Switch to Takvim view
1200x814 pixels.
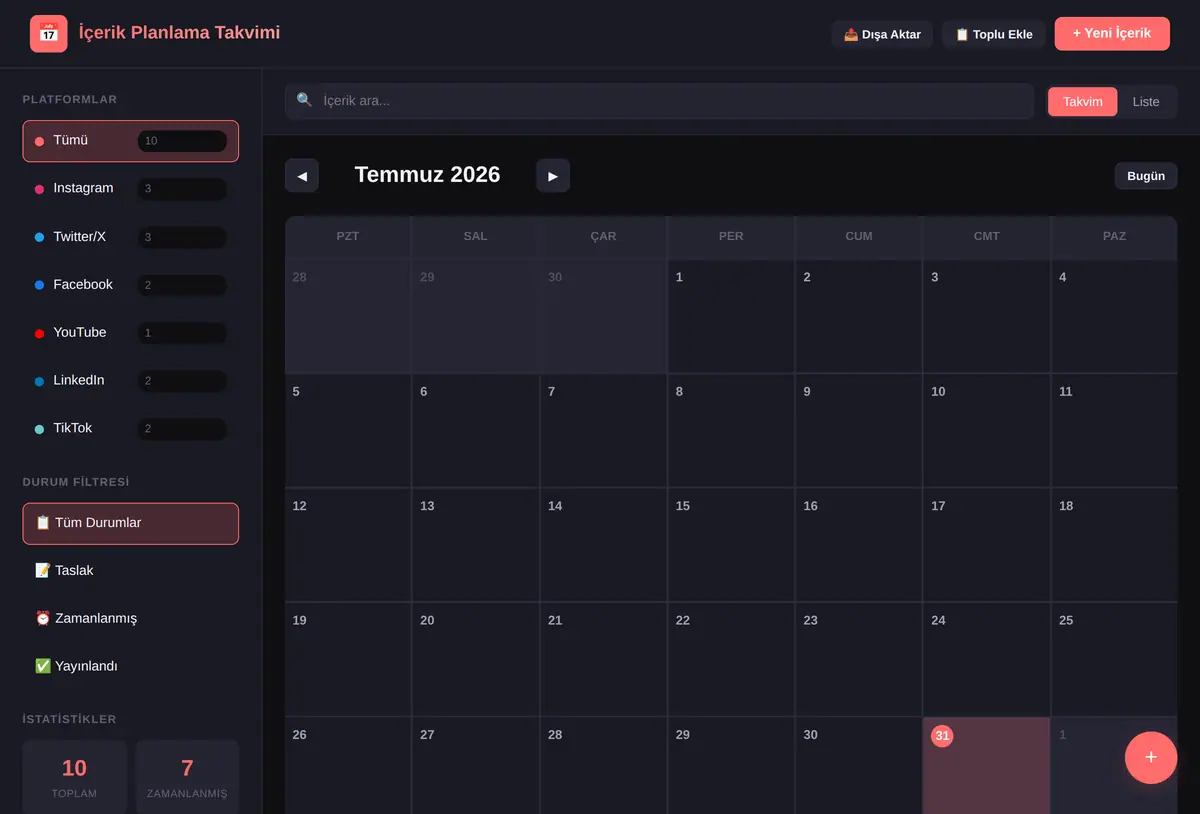pyautogui.click(x=1083, y=102)
